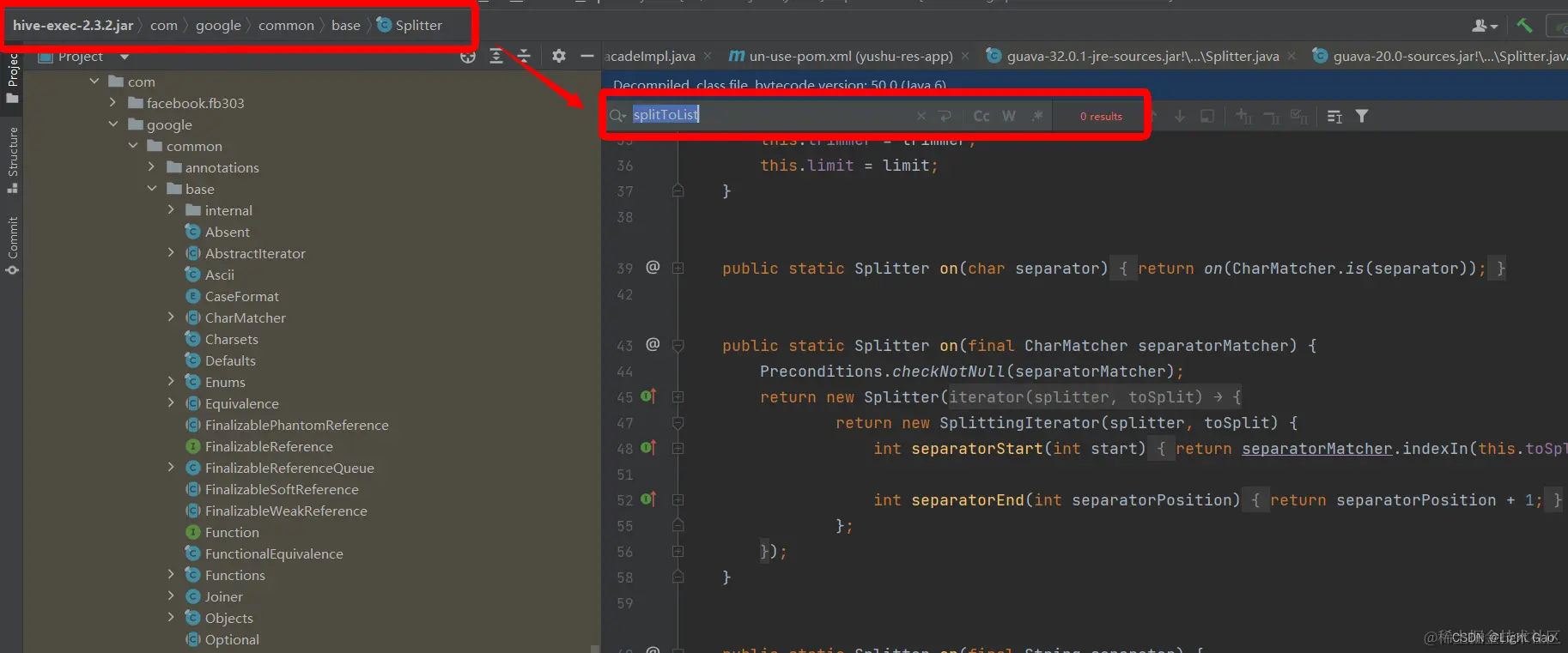This screenshot has height=653, width=1568.
Task: Click the @ annotation gutter icon line 39
Action: tap(653, 267)
